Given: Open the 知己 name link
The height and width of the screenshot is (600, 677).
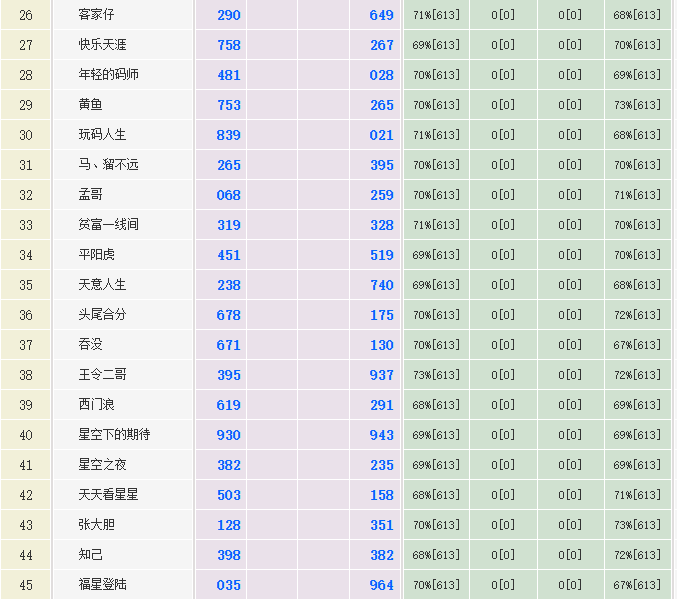Looking at the screenshot, I should tap(90, 555).
